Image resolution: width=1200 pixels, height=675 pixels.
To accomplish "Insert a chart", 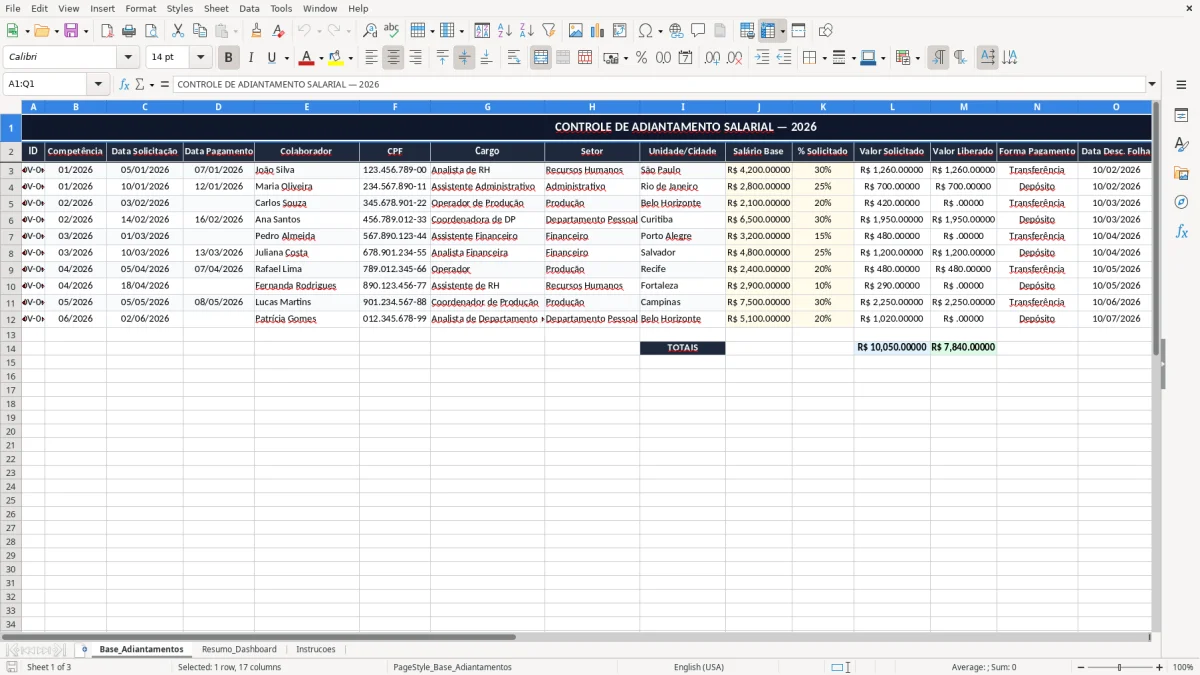I will tap(598, 31).
